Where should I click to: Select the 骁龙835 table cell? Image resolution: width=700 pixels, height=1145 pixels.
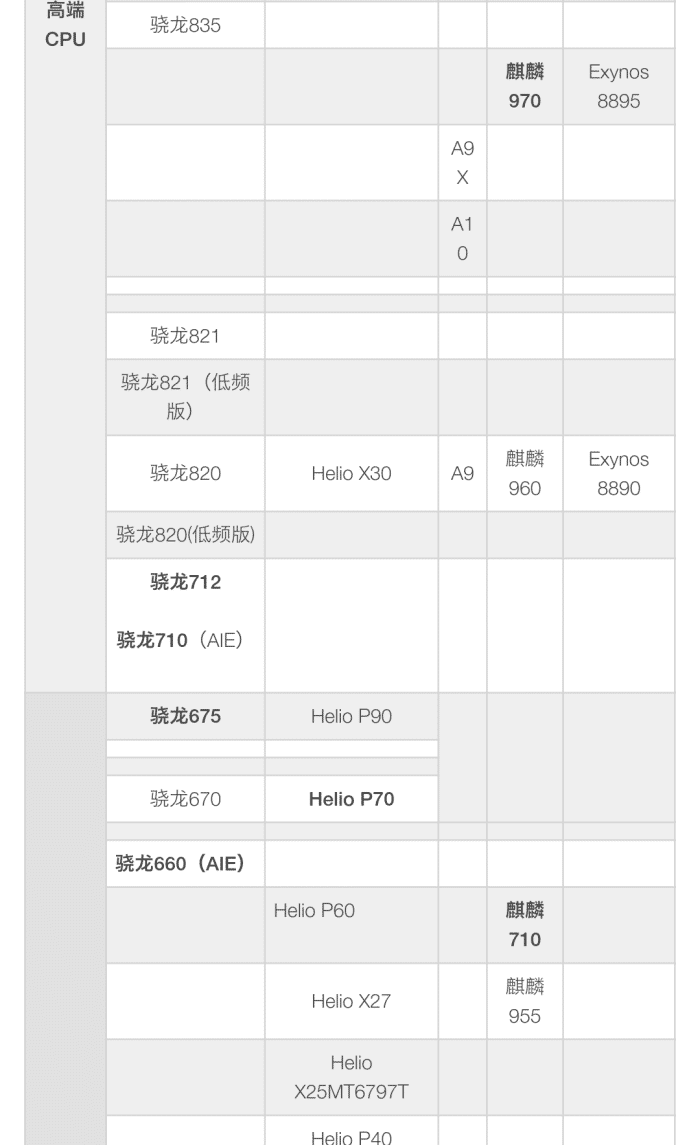coord(185,25)
